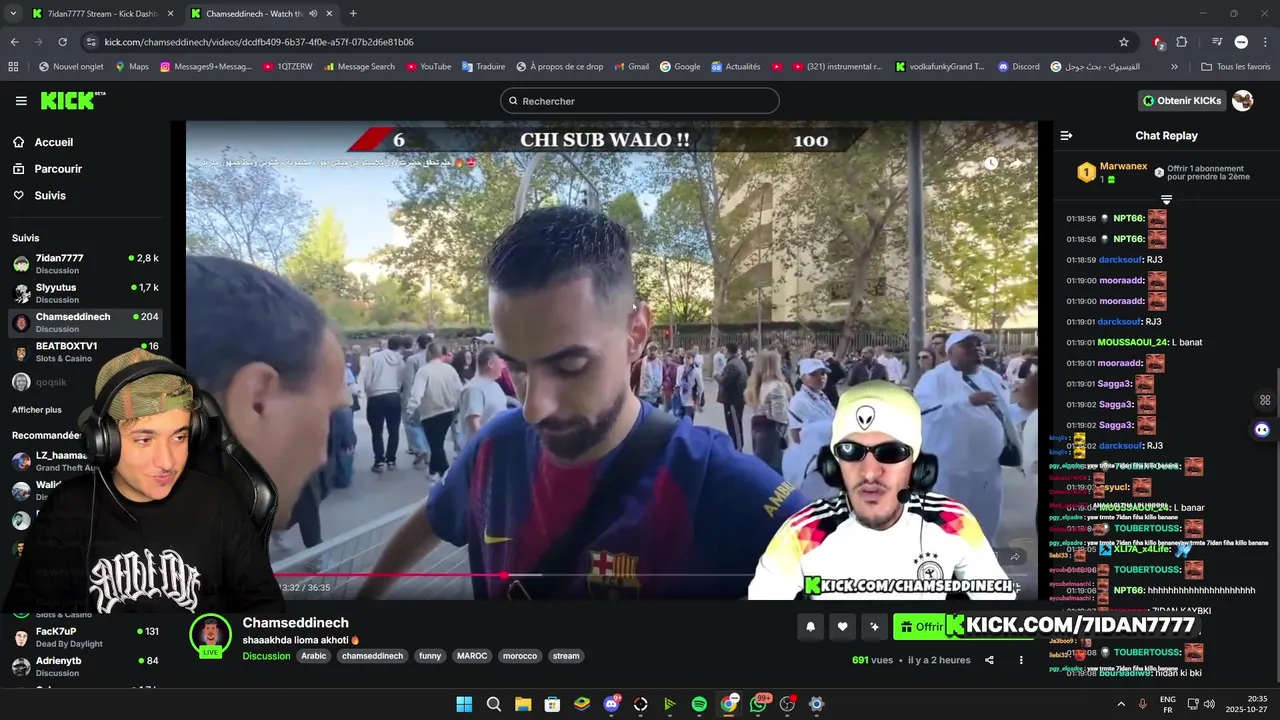
Task: Share the video with share icon
Action: 989,660
